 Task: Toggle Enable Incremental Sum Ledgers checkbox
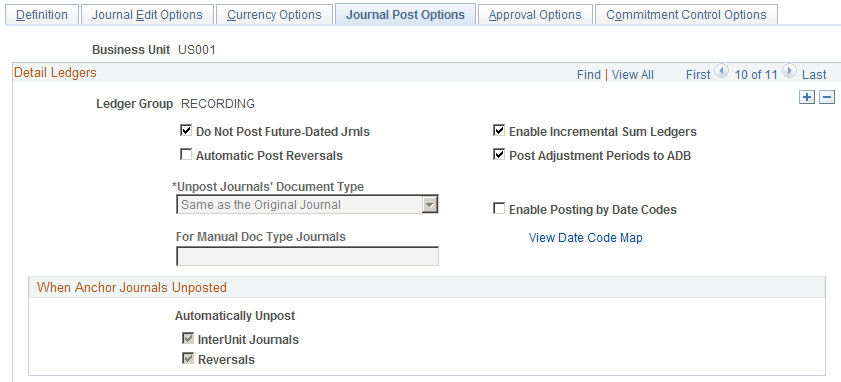point(499,130)
